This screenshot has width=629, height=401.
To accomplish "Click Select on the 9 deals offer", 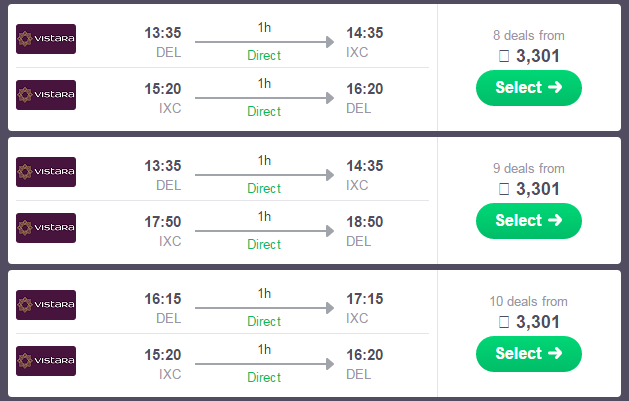I will (529, 221).
